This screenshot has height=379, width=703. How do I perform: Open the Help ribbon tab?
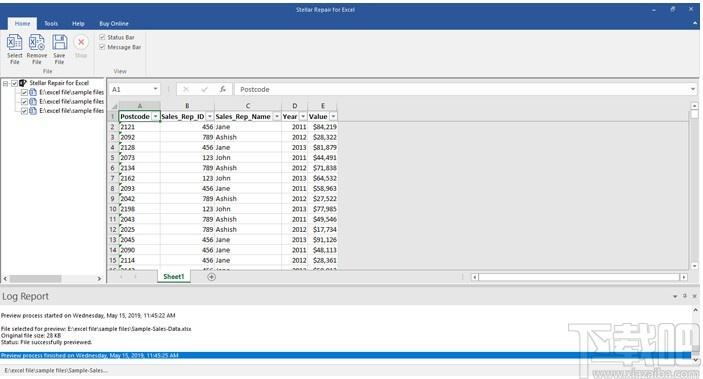pyautogui.click(x=78, y=23)
